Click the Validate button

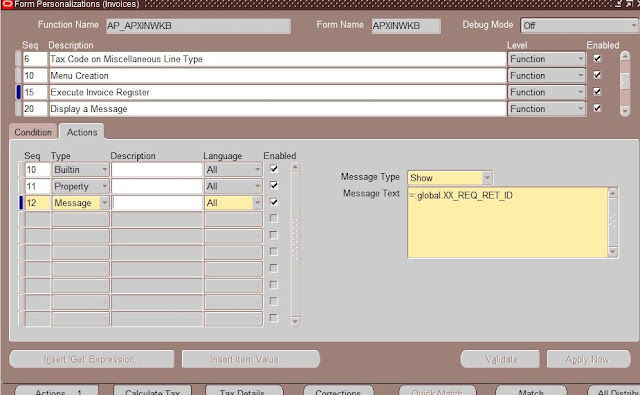coord(500,359)
